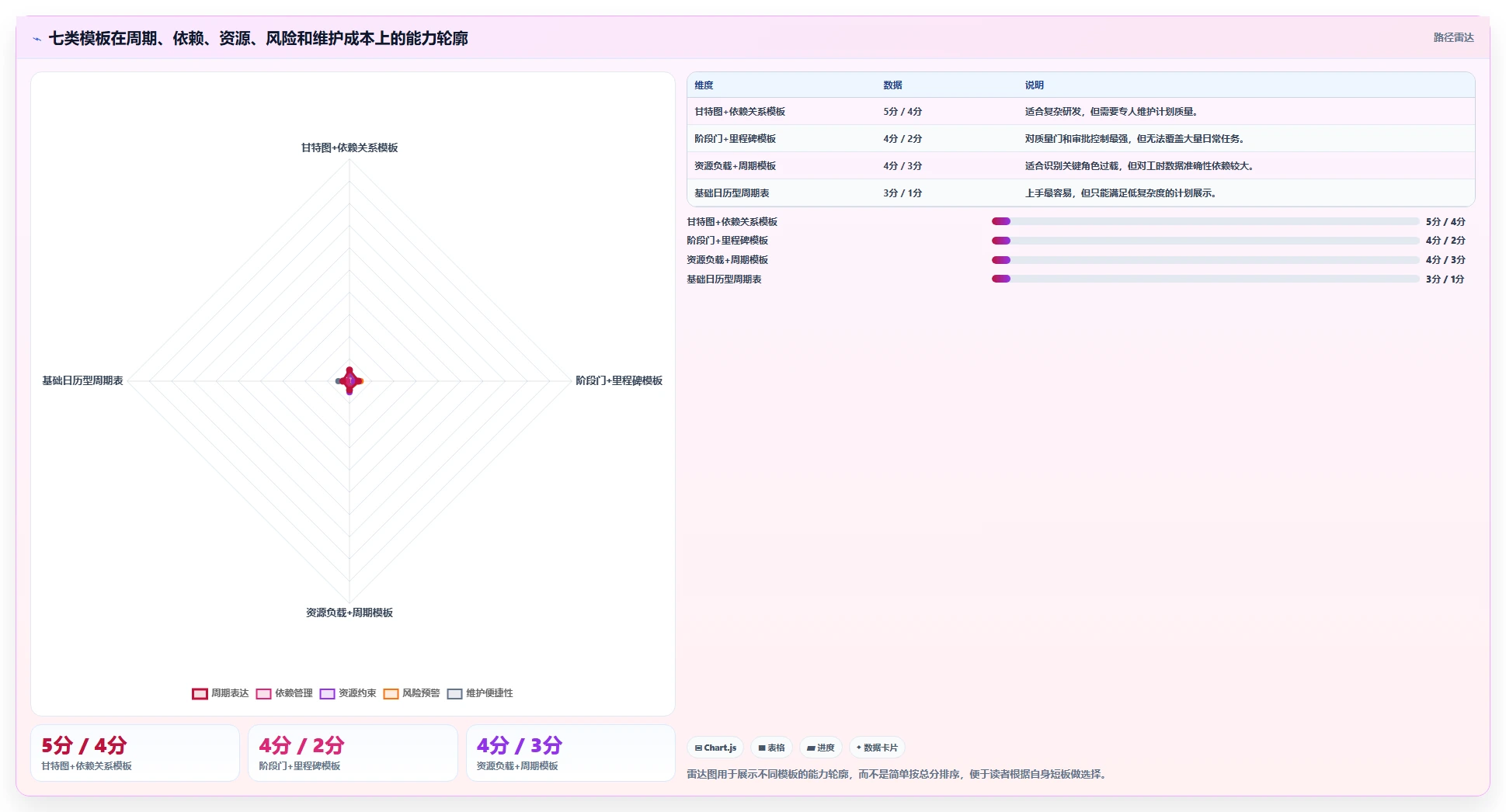Toggle the 风险预警 legend item

[x=412, y=693]
